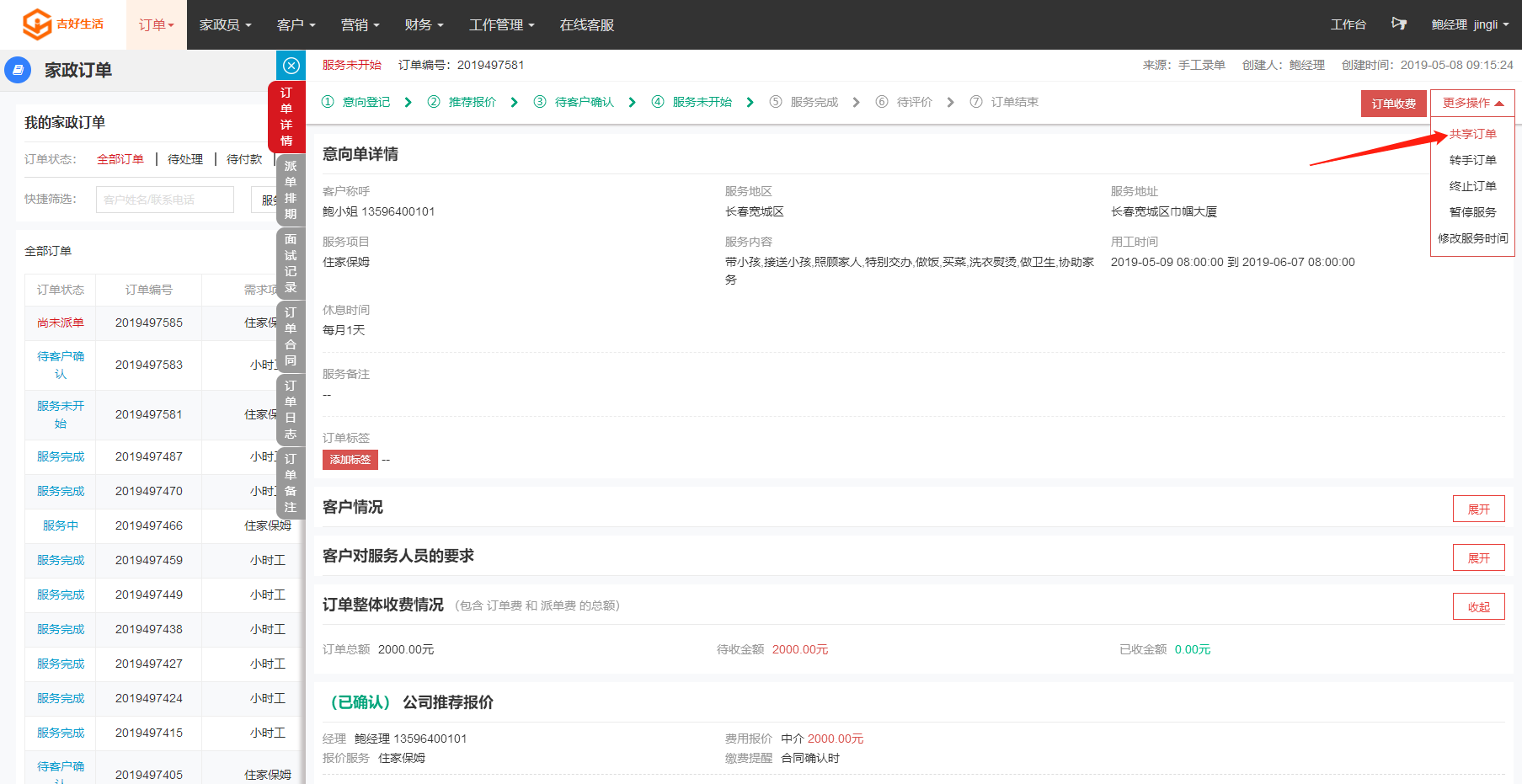Viewport: 1522px width, 784px height.
Task: Switch to 订单备注 side tab
Action: click(291, 483)
